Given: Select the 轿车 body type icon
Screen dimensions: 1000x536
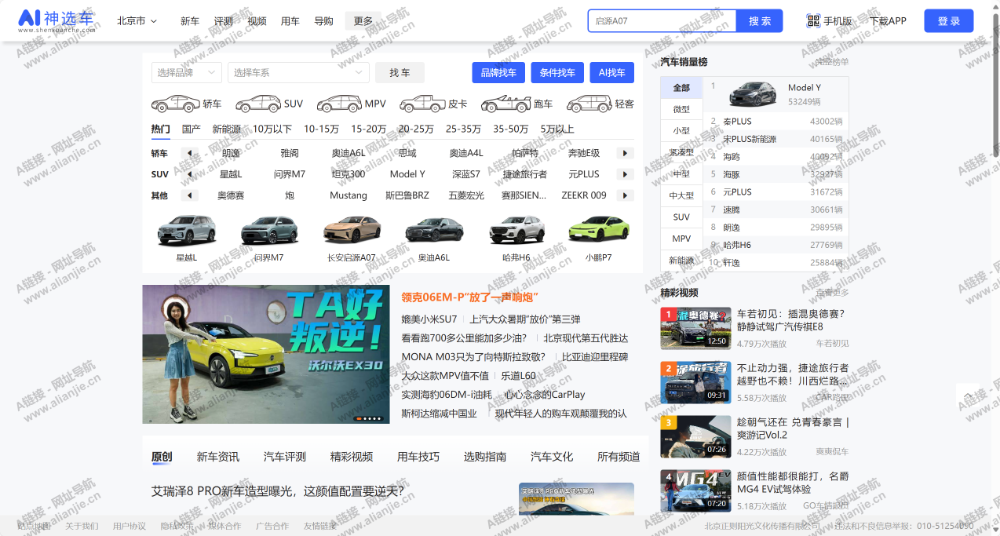Looking at the screenshot, I should click(175, 103).
